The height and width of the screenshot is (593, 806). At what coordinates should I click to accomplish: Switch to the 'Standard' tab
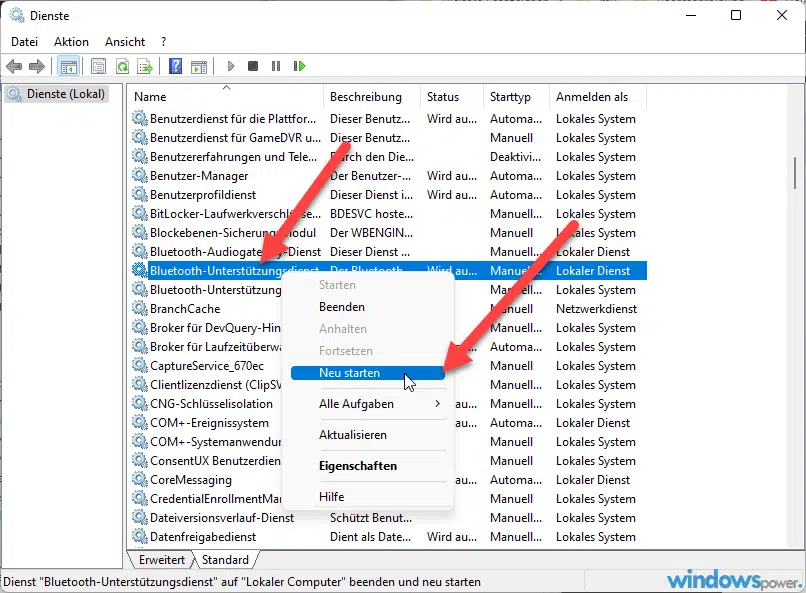(226, 560)
